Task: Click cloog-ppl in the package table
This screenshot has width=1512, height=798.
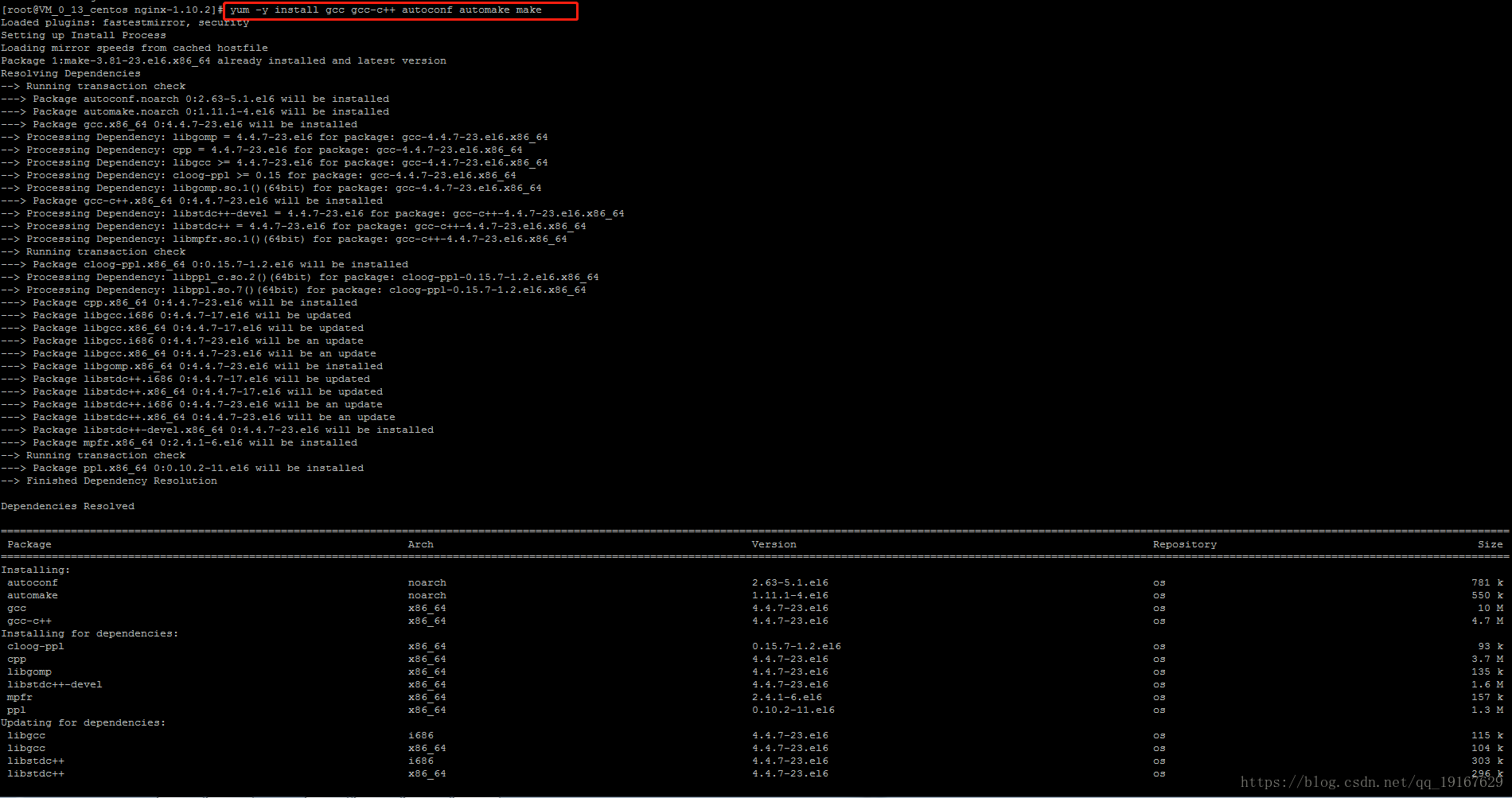Action: point(36,647)
